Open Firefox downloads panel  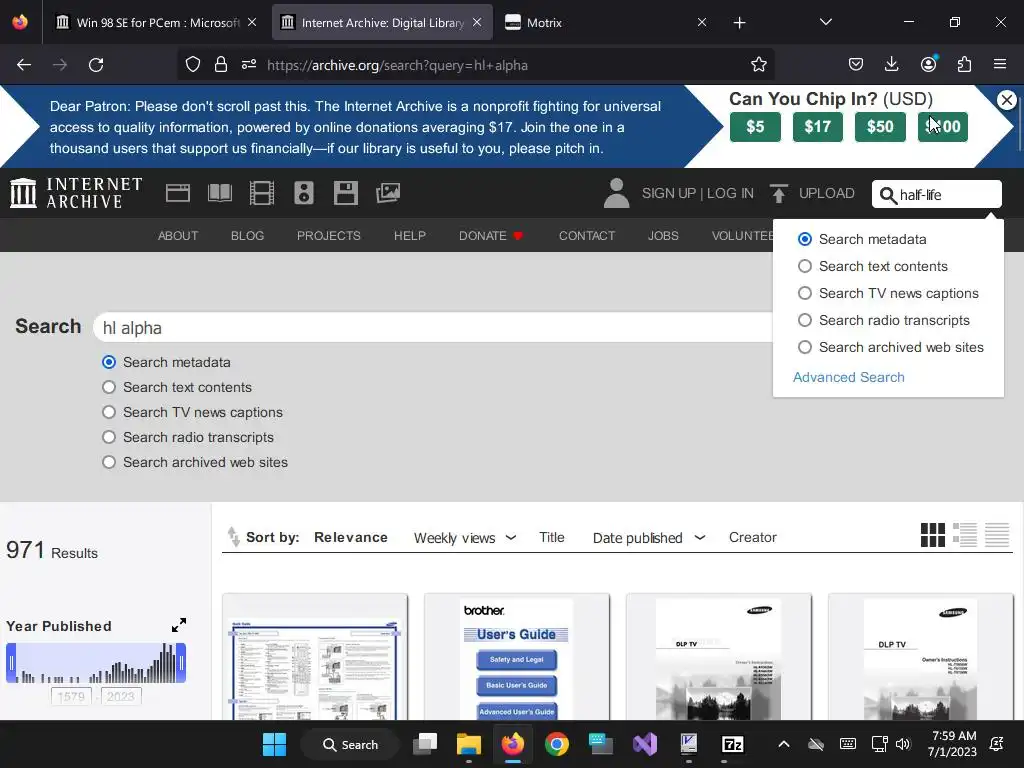point(891,64)
